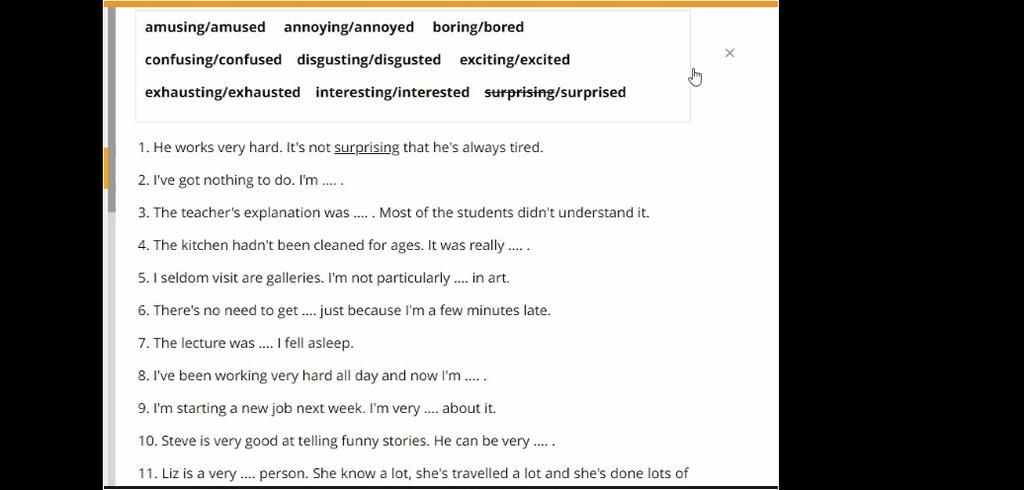The height and width of the screenshot is (490, 1024).
Task: Pick the interesting/interested word pair
Action: pos(392,92)
